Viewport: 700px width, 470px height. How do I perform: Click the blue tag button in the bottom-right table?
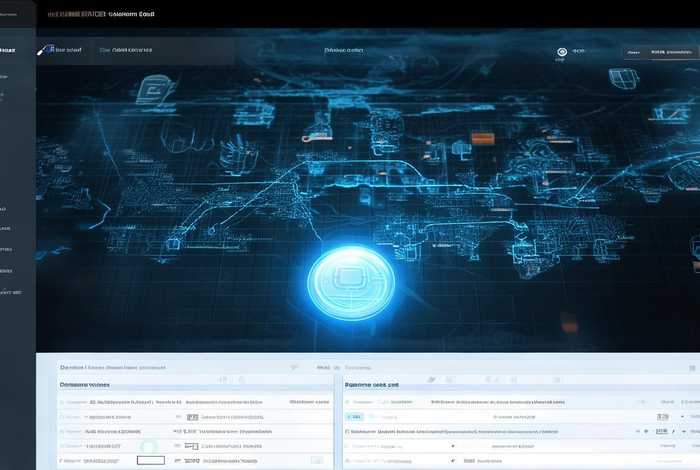point(354,415)
